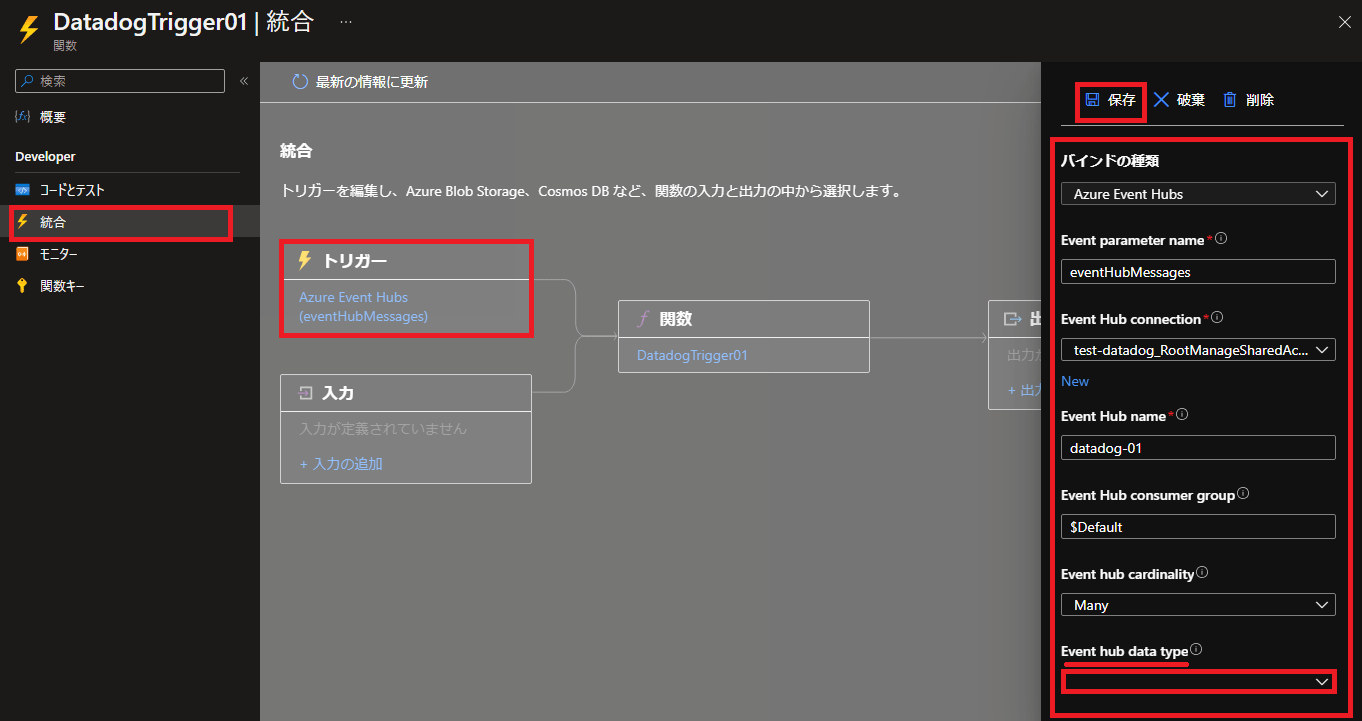Viewport: 1362px width, 721px height.
Task: Click info icon beside Event Hub name
Action: pyautogui.click(x=1182, y=414)
